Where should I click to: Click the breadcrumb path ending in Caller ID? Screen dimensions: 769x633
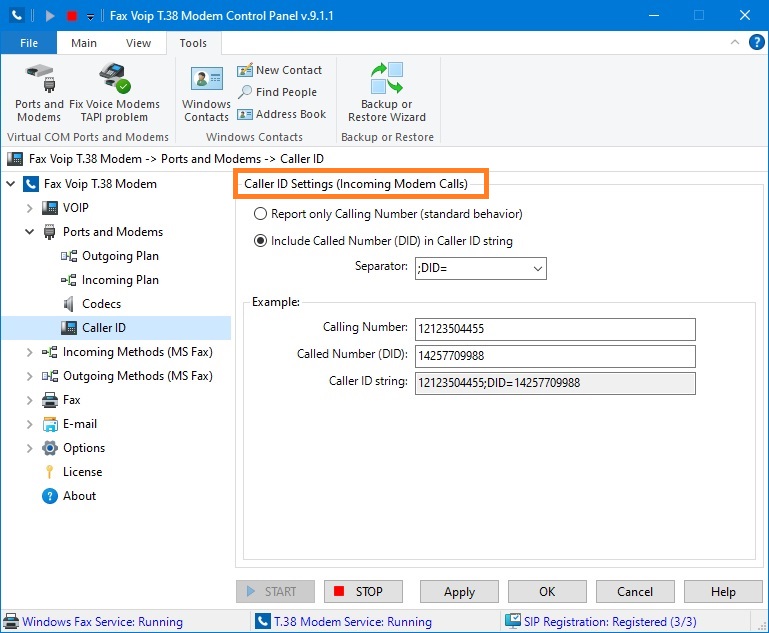coord(176,159)
